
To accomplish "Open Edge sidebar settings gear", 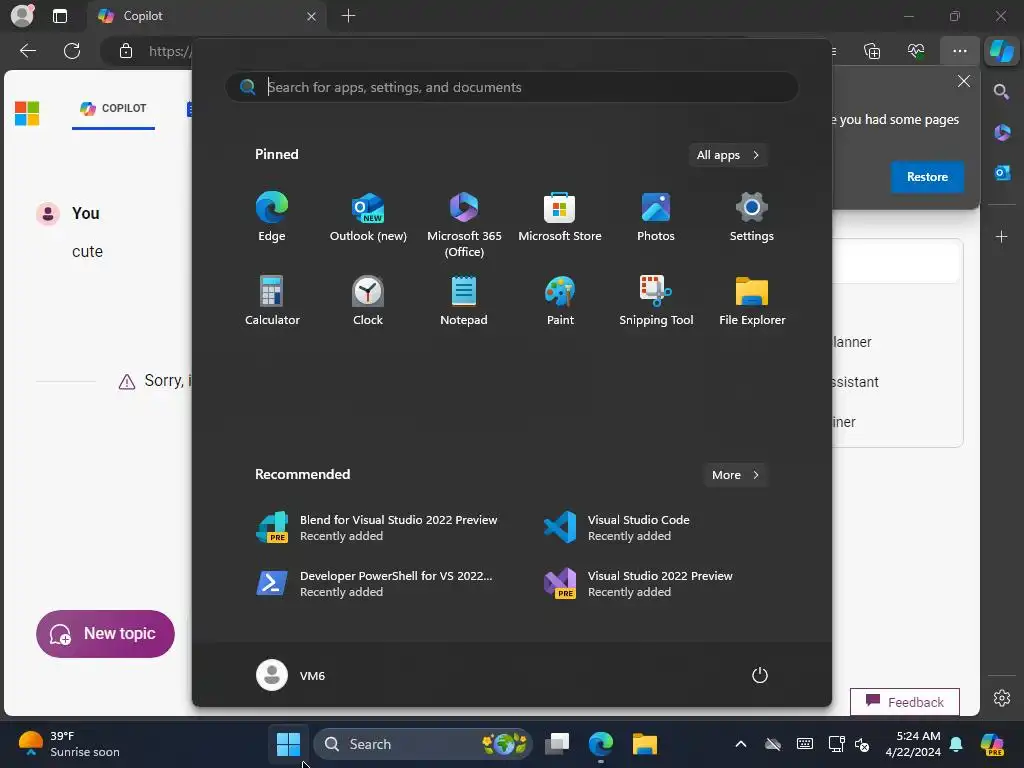I will (1002, 698).
